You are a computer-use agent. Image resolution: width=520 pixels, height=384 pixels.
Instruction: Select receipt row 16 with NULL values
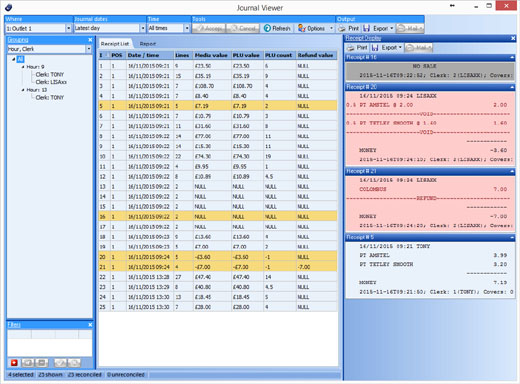pos(218,217)
